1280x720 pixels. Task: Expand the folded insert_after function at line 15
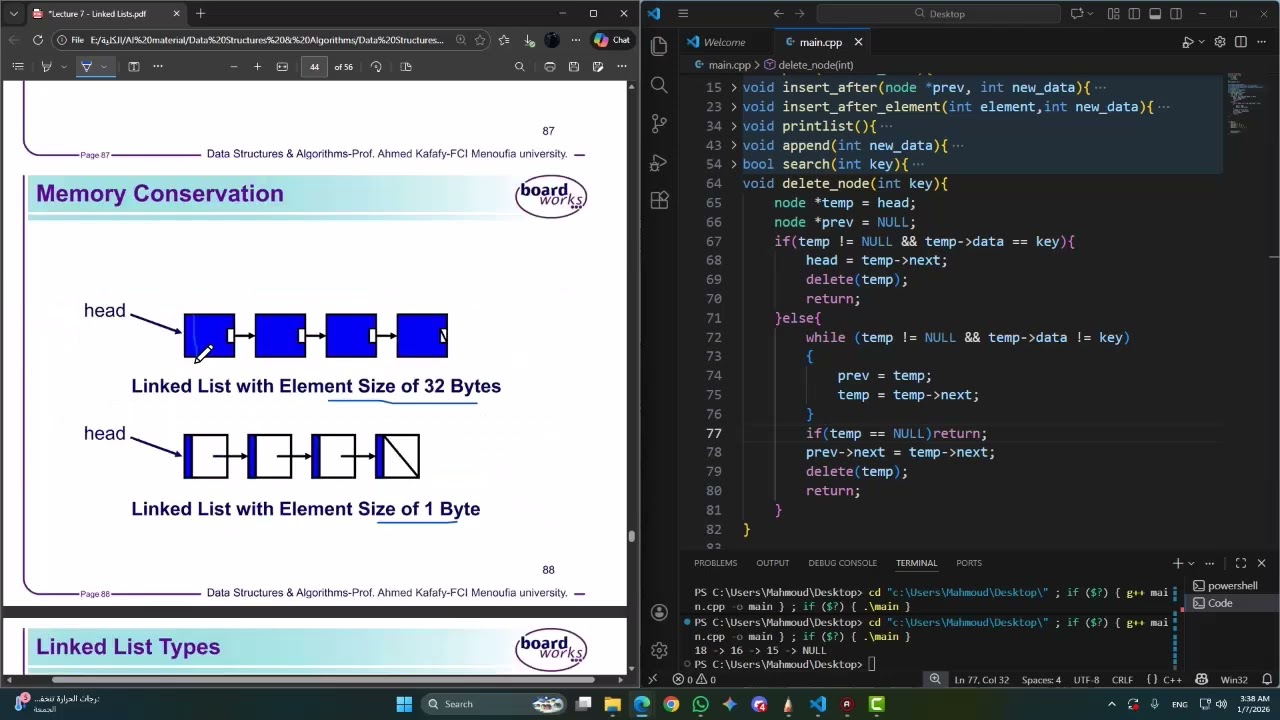tap(734, 88)
